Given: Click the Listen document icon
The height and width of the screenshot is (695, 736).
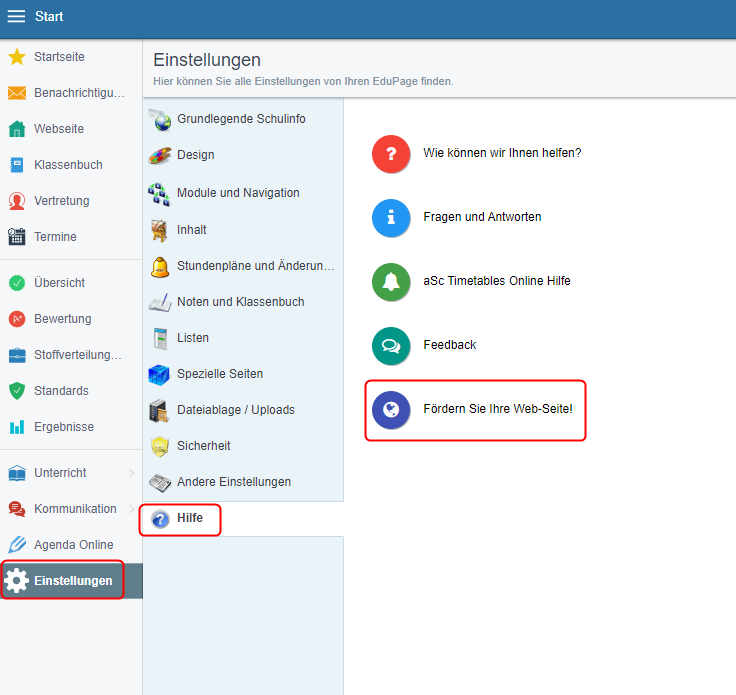Looking at the screenshot, I should pos(161,338).
